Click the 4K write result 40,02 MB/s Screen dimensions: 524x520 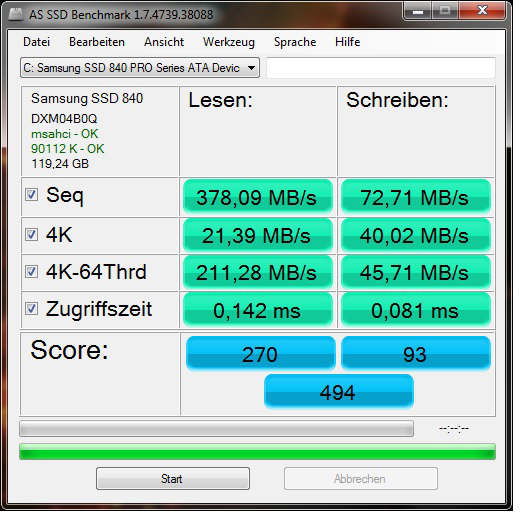416,235
